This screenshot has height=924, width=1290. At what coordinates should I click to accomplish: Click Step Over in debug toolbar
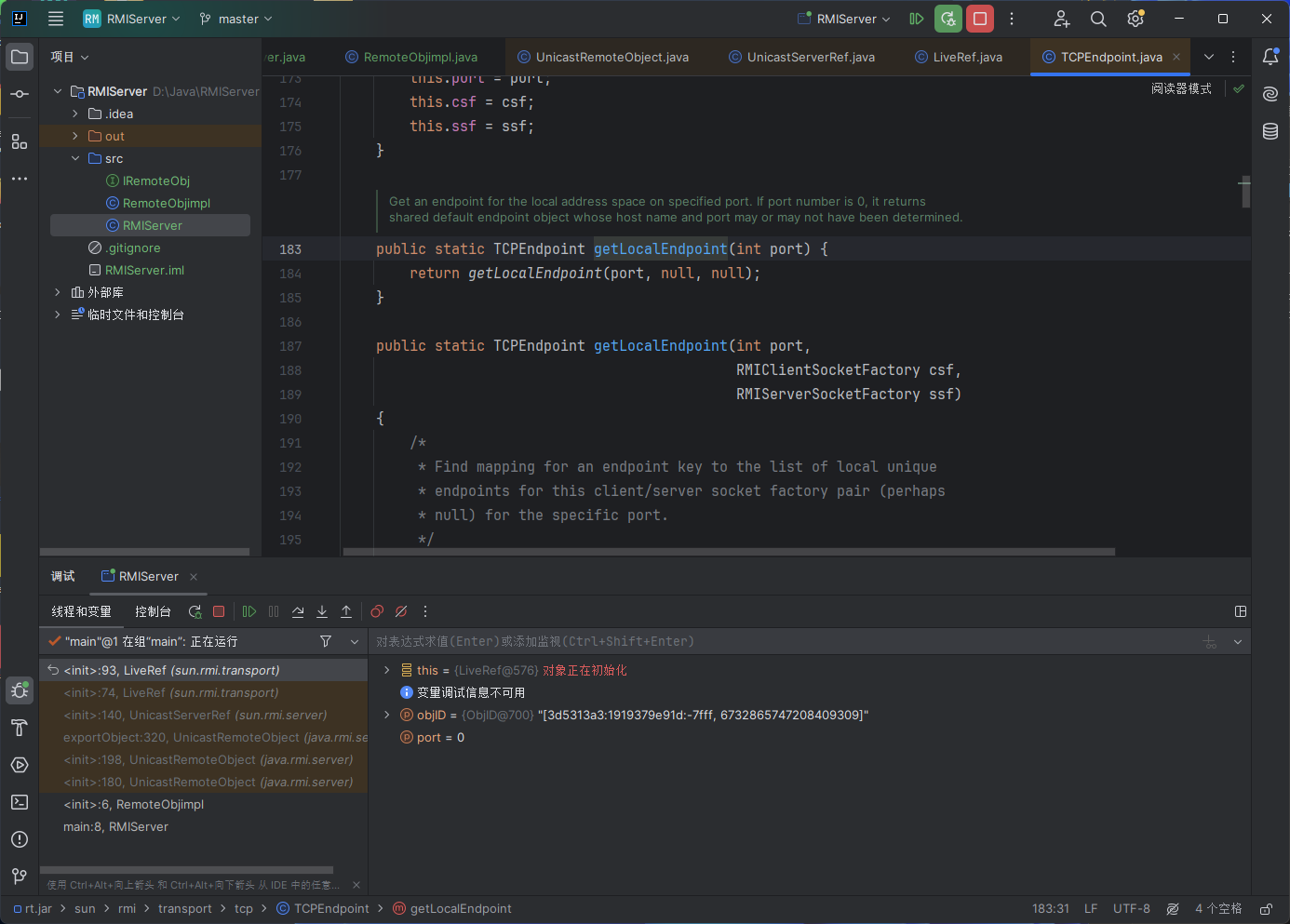pyautogui.click(x=298, y=611)
